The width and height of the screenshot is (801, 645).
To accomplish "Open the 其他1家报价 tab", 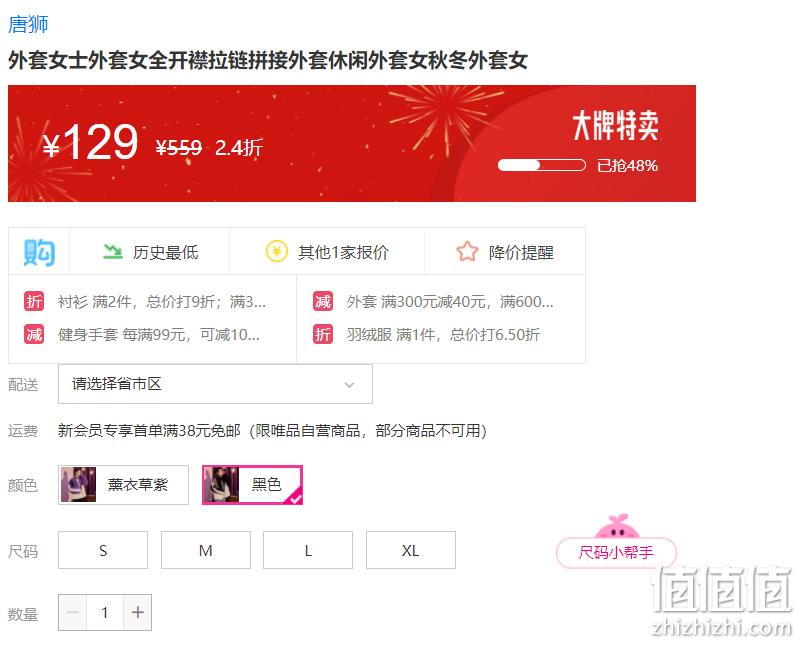I will (327, 252).
